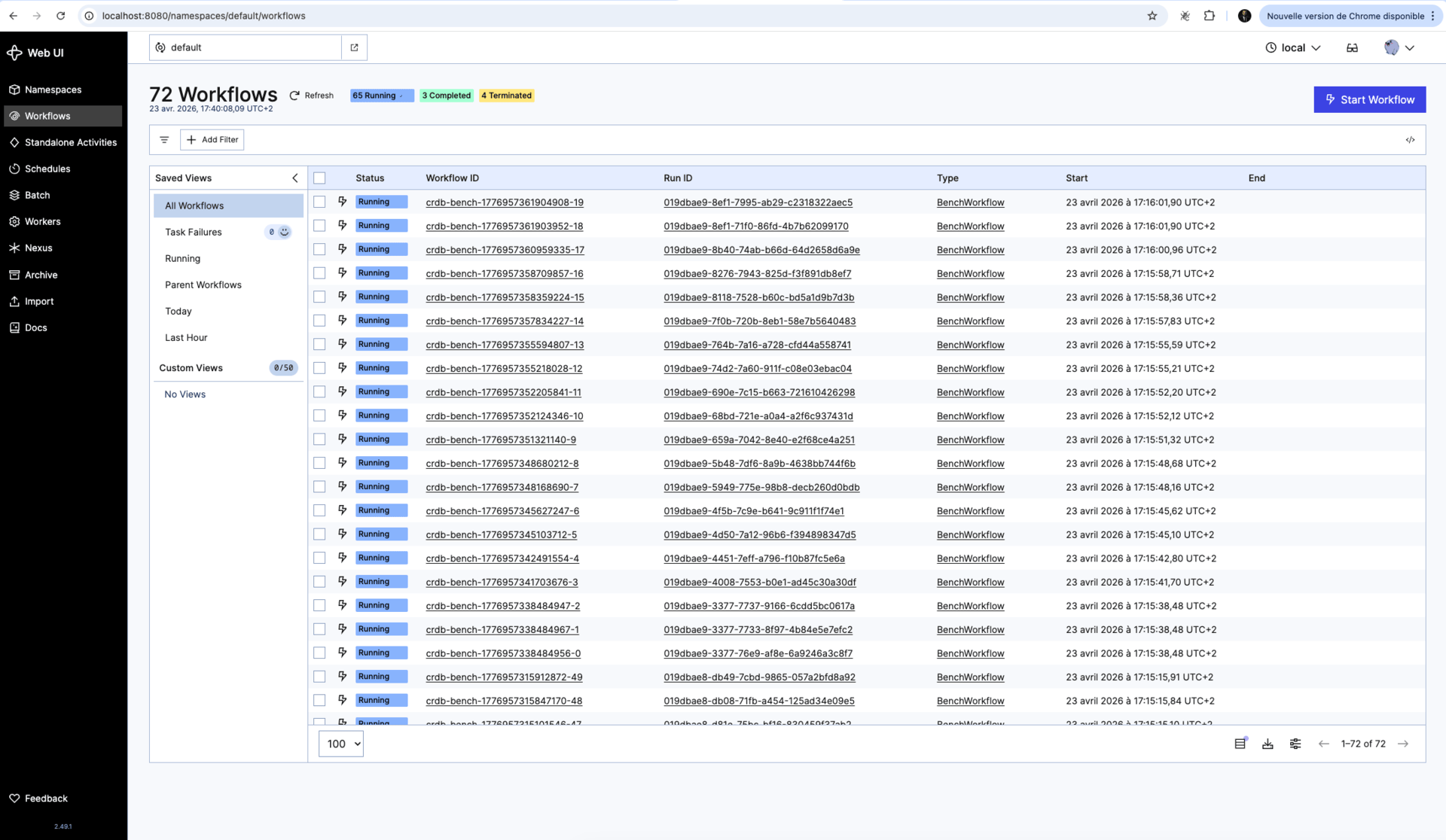1446x840 pixels.
Task: Open the local timezone dropdown
Action: 1292,47
